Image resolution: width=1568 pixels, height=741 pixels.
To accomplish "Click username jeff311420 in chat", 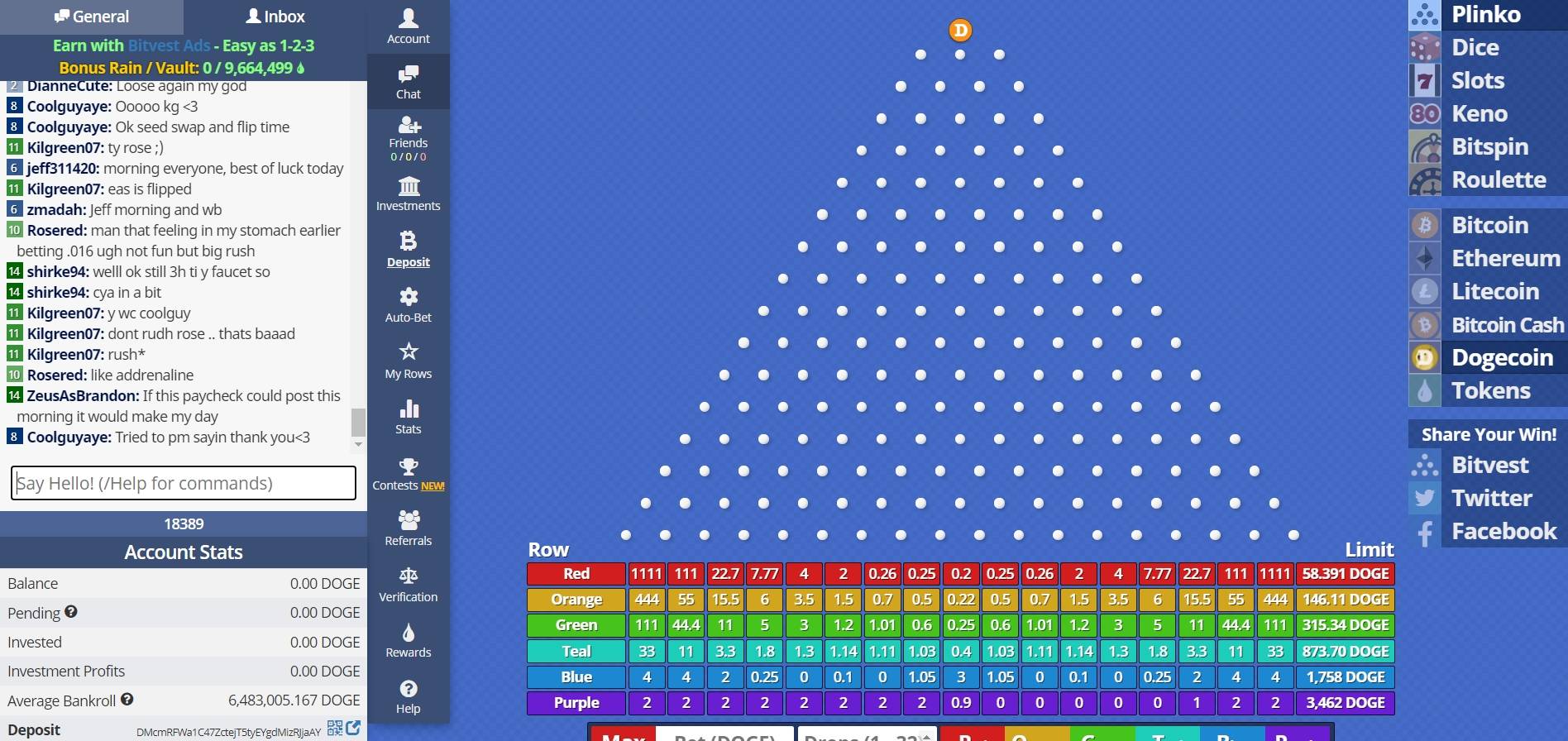I will point(64,169).
